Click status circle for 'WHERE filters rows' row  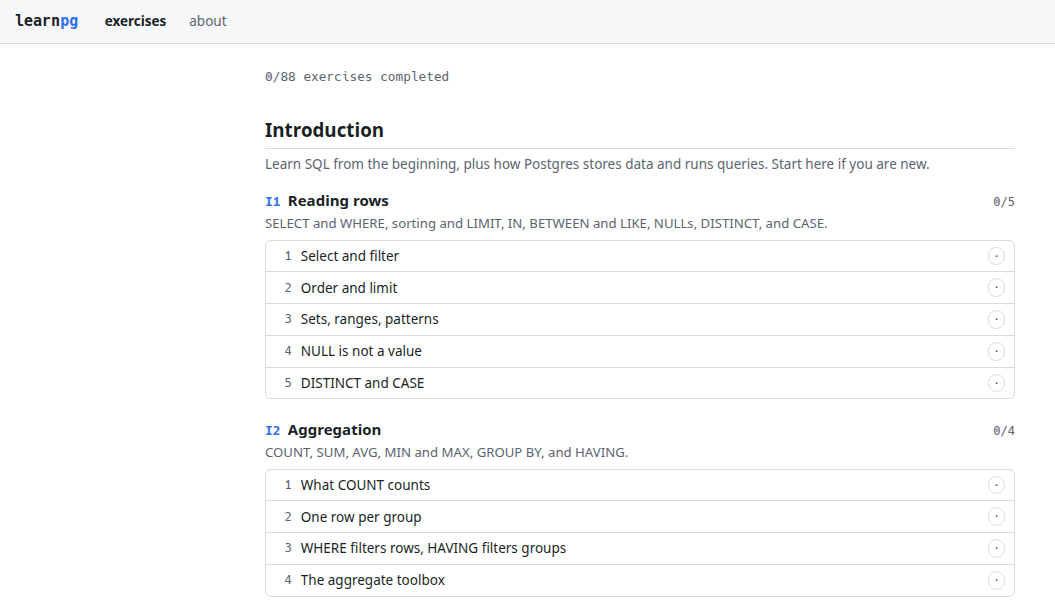point(996,548)
